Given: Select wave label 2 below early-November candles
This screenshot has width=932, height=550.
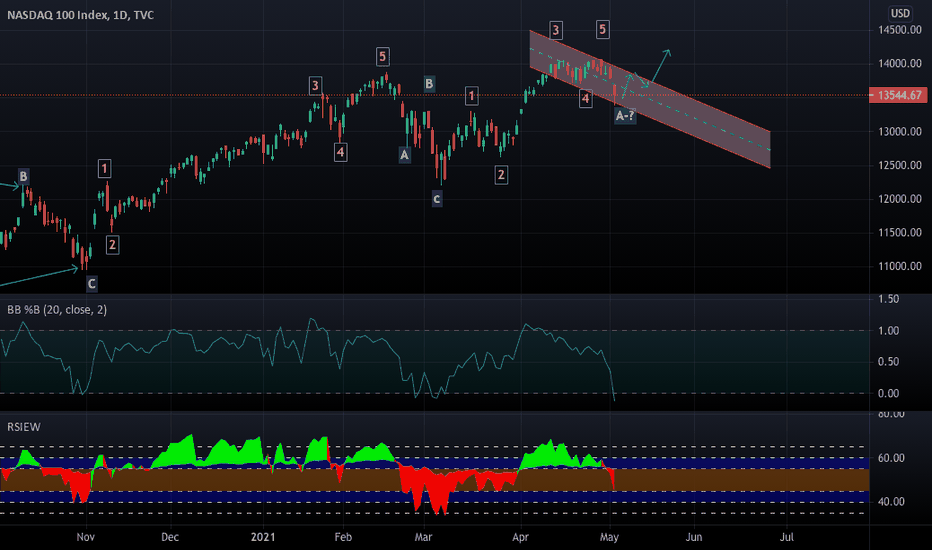Looking at the screenshot, I should click(112, 244).
